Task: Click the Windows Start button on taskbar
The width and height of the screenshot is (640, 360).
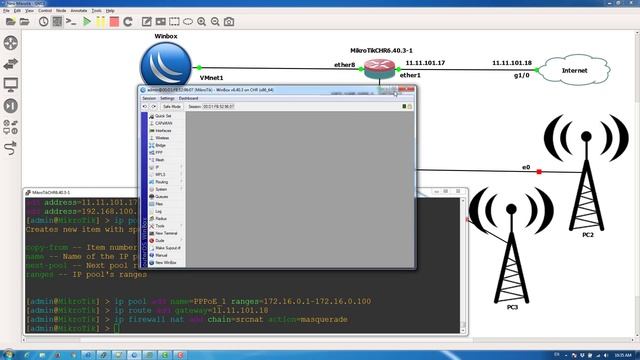Action: coord(8,355)
